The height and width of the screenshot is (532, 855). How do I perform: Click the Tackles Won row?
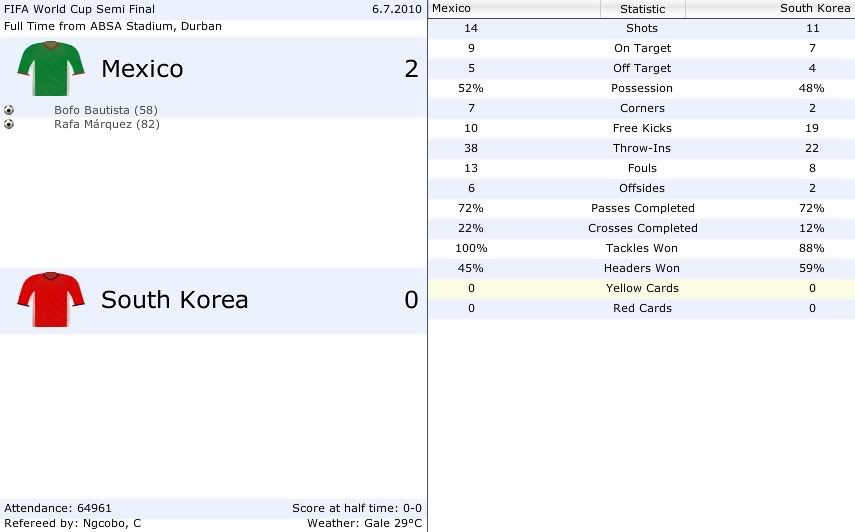pos(641,249)
